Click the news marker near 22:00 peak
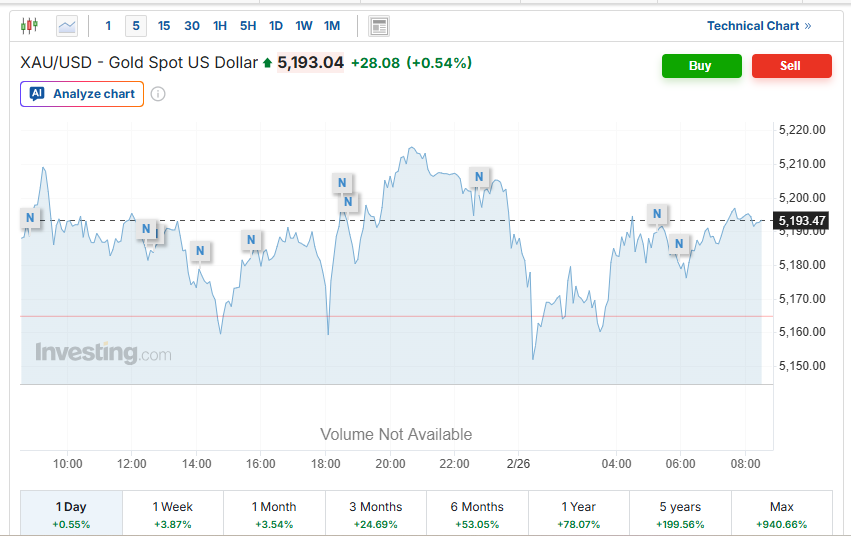851x536 pixels. point(479,177)
